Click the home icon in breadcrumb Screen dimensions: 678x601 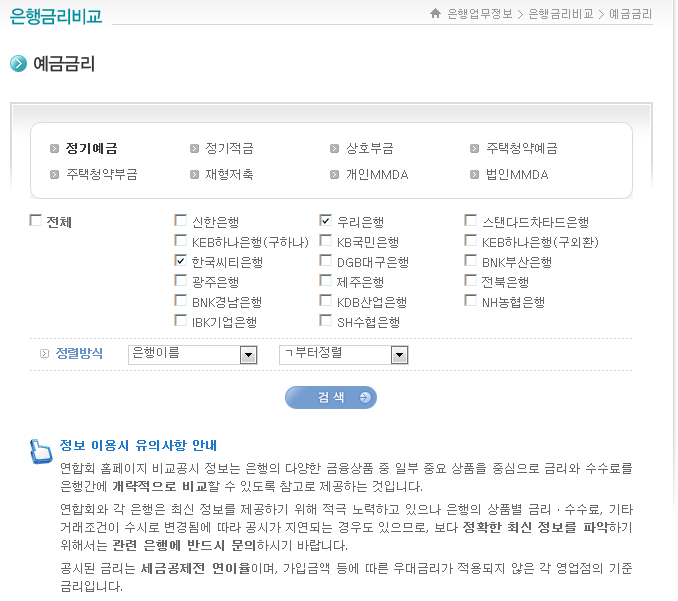435,13
